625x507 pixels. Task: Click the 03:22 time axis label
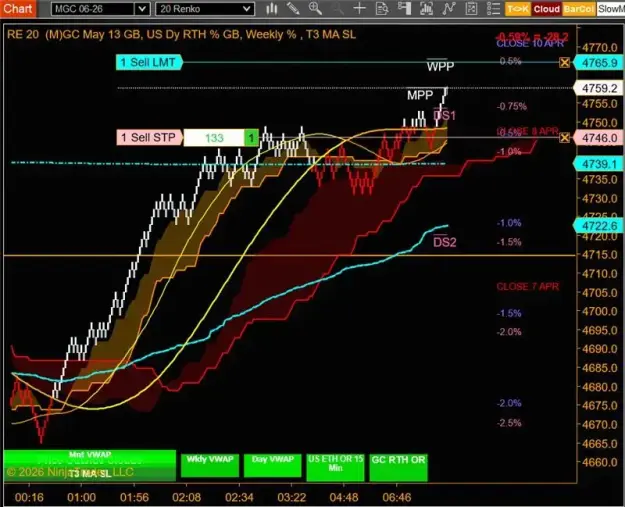click(x=291, y=497)
